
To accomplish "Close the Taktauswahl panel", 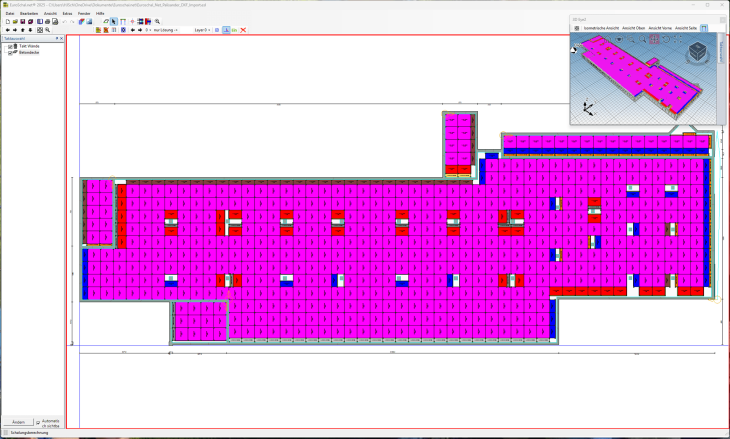I will 60,38.
